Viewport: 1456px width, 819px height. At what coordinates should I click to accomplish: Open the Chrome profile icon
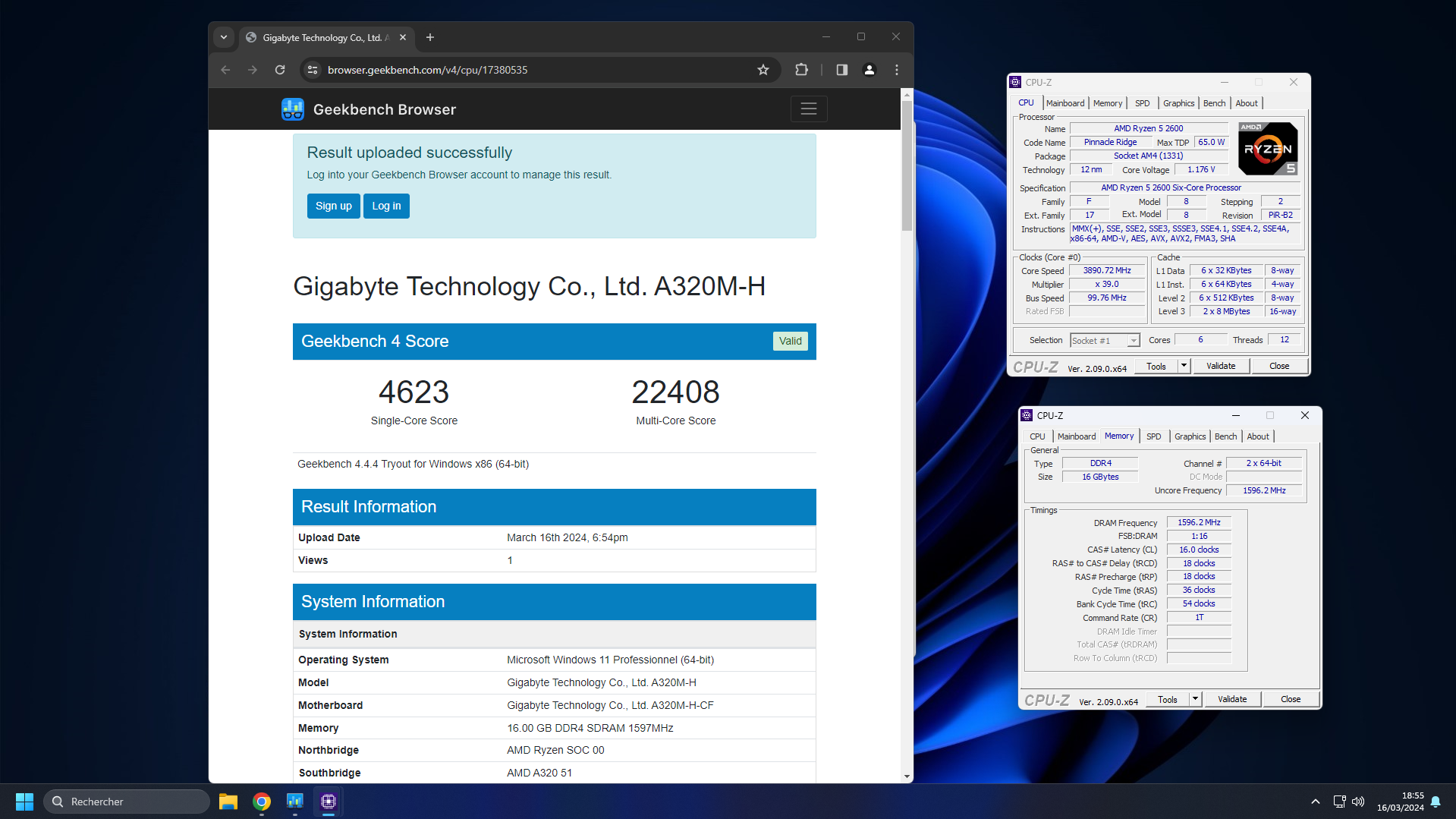click(870, 70)
